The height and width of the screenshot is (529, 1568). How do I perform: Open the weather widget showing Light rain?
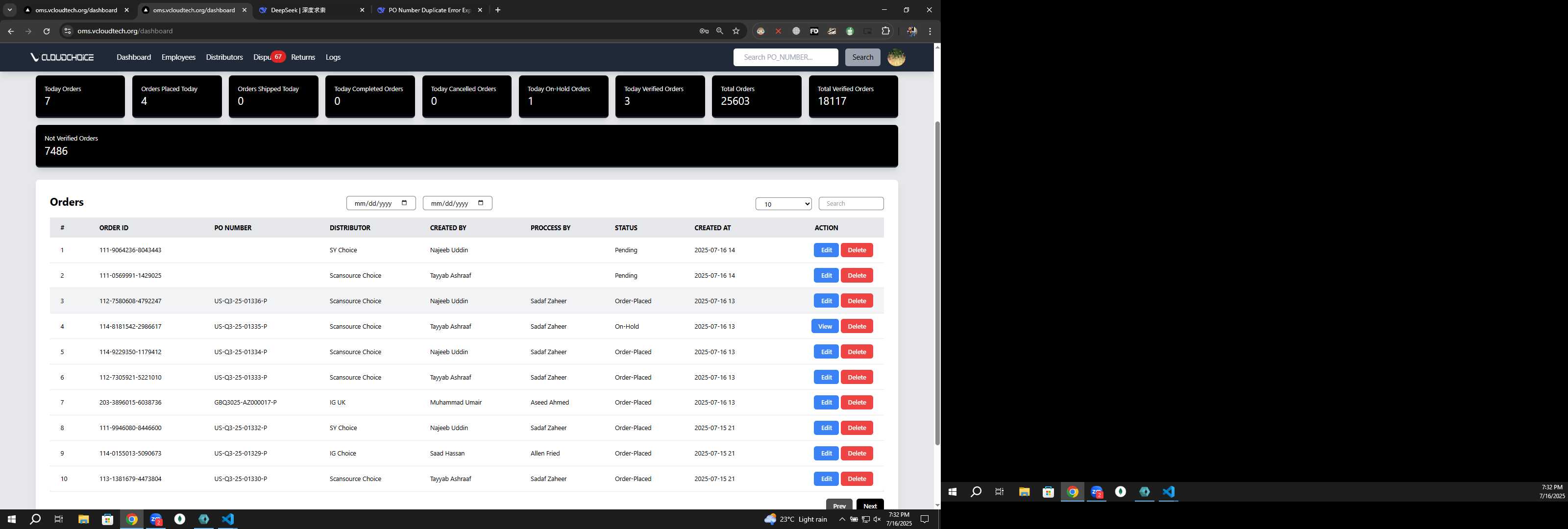point(796,519)
